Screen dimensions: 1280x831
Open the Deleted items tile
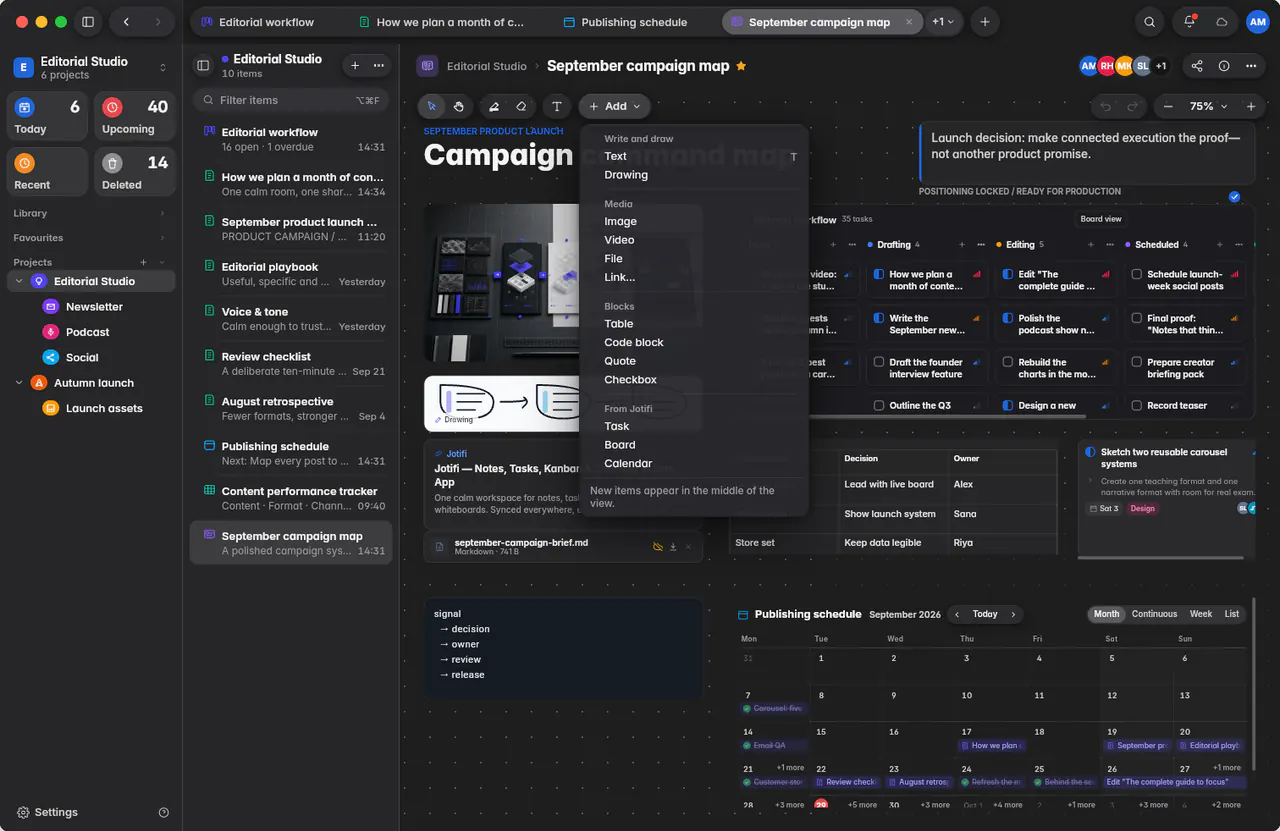[x=134, y=172]
